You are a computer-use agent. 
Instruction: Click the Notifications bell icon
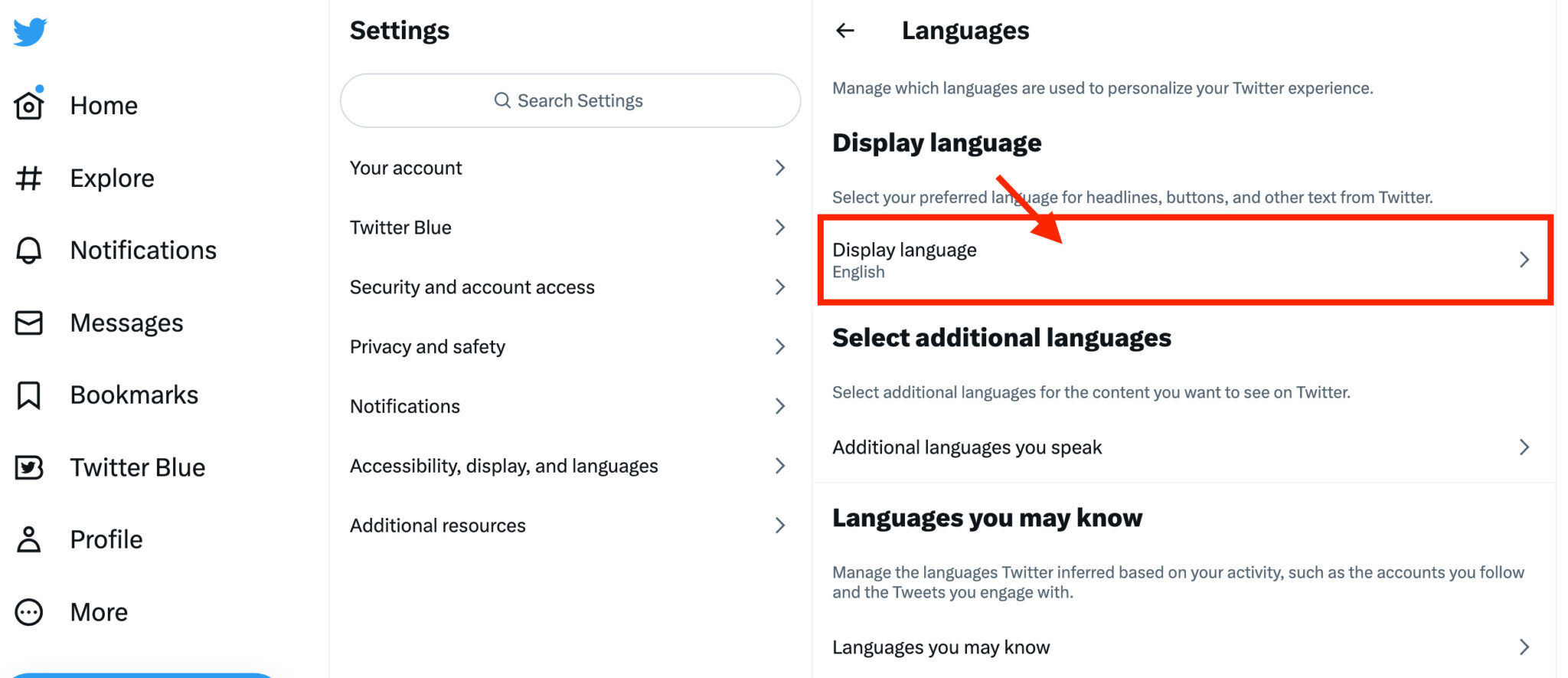28,250
